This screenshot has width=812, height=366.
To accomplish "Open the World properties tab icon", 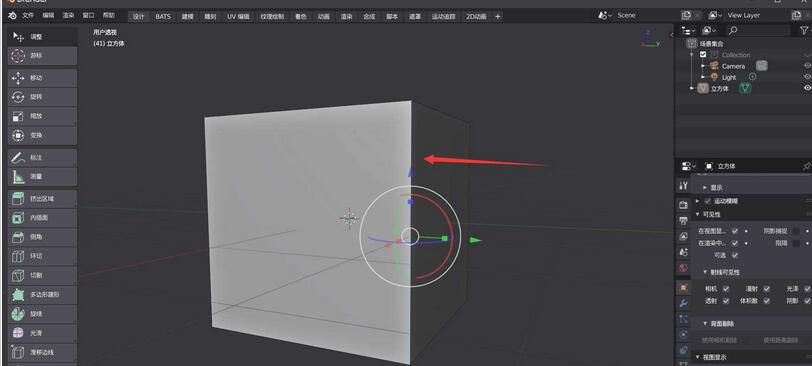I will click(x=683, y=268).
